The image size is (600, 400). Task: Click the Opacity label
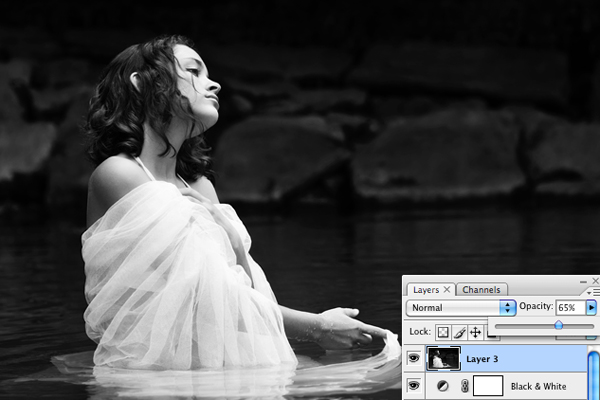[536, 306]
